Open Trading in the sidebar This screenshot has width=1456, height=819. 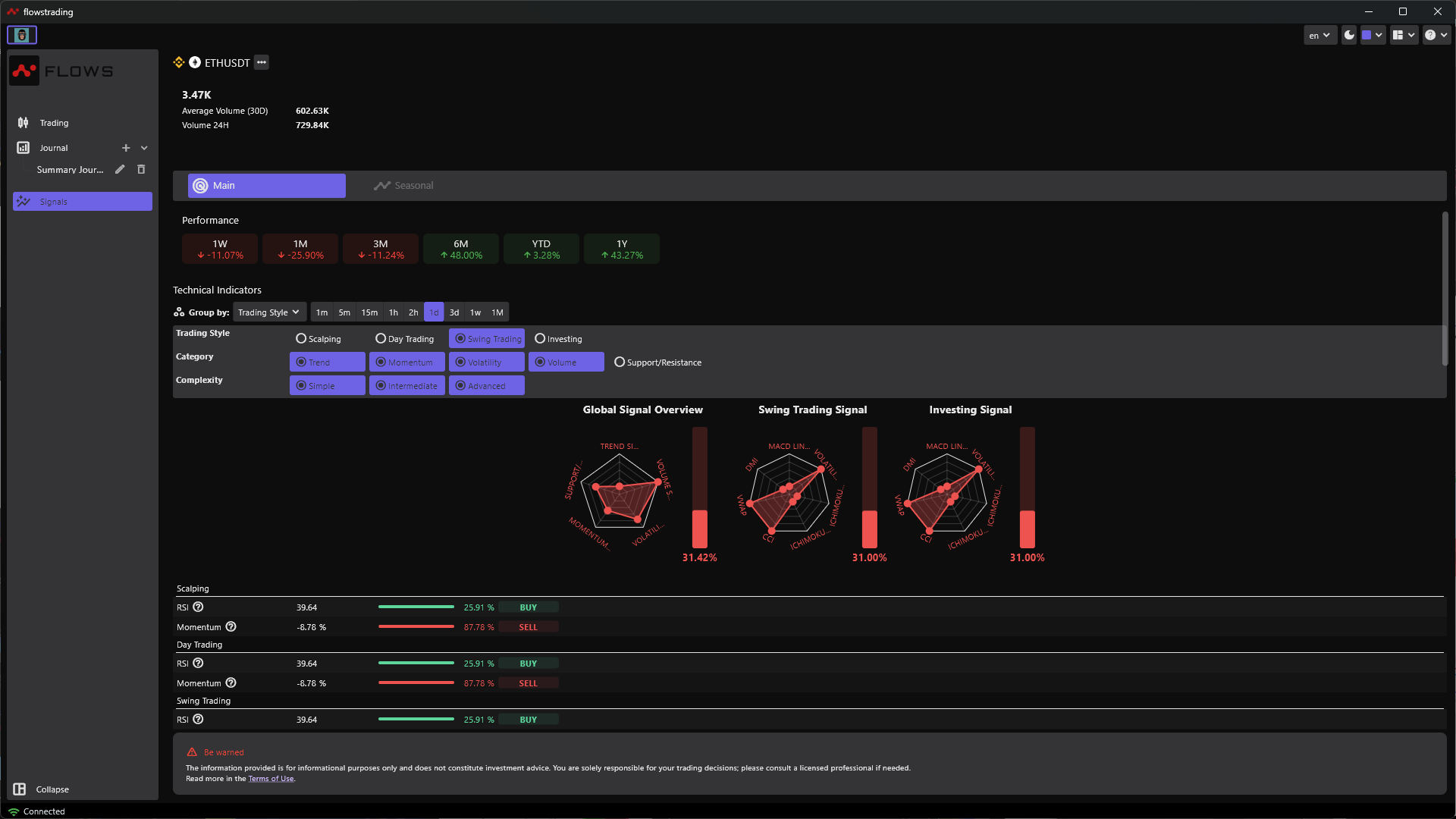[x=54, y=123]
